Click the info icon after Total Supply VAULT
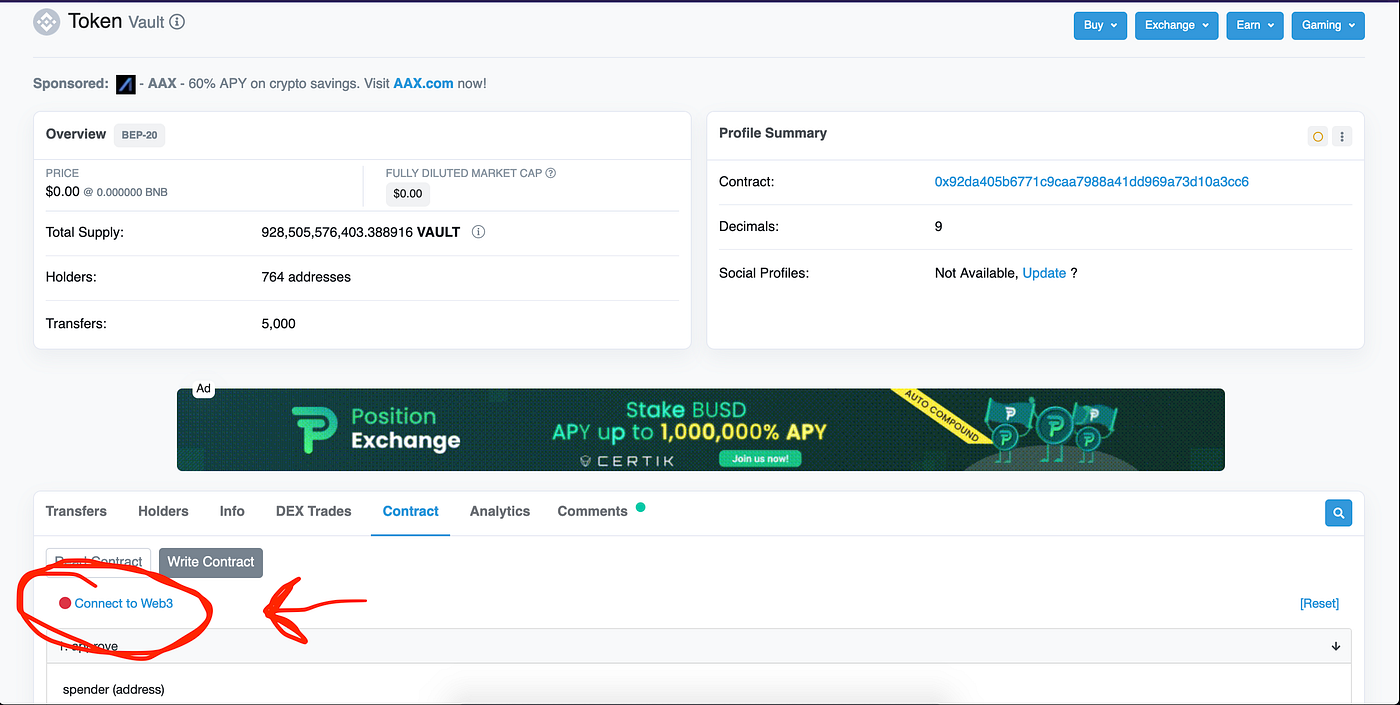The width and height of the screenshot is (1400, 705). click(x=478, y=232)
